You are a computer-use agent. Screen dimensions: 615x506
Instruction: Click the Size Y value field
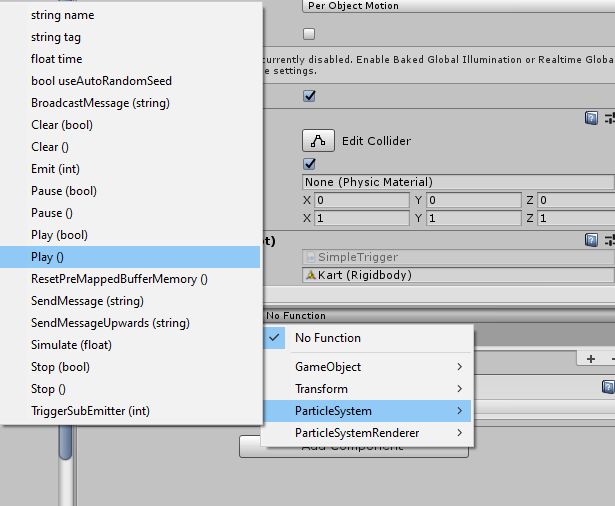[474, 218]
